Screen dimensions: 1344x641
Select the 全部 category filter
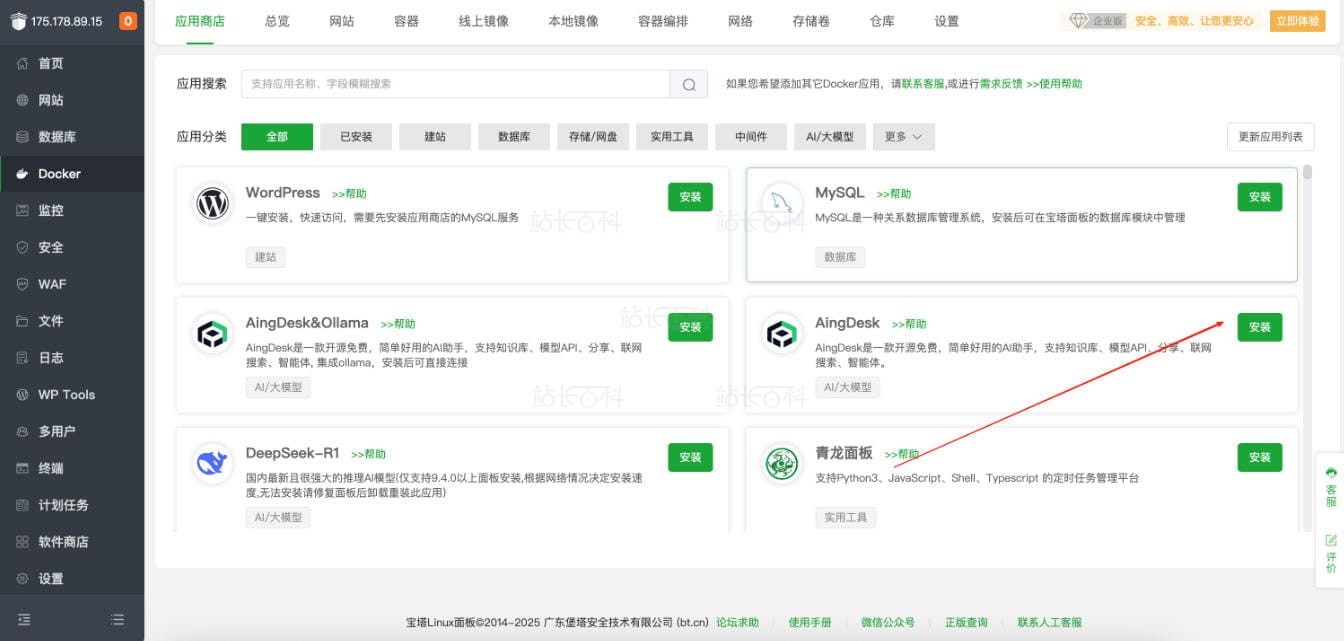[277, 137]
